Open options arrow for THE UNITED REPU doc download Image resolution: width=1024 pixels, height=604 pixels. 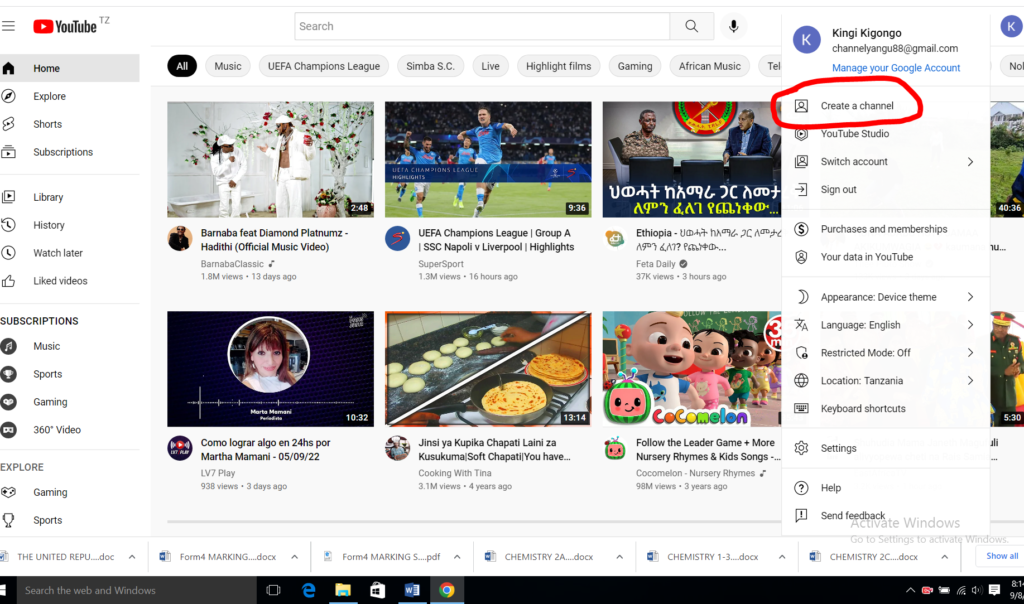coord(132,557)
